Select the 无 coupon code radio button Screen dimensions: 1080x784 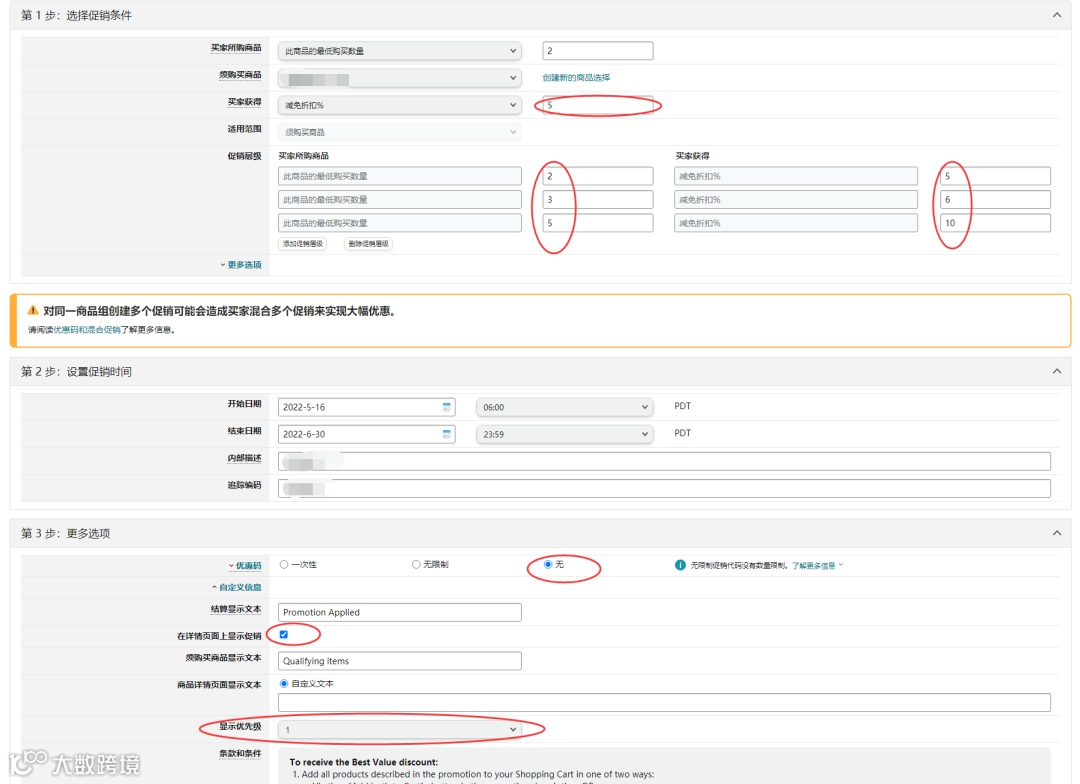pos(548,564)
